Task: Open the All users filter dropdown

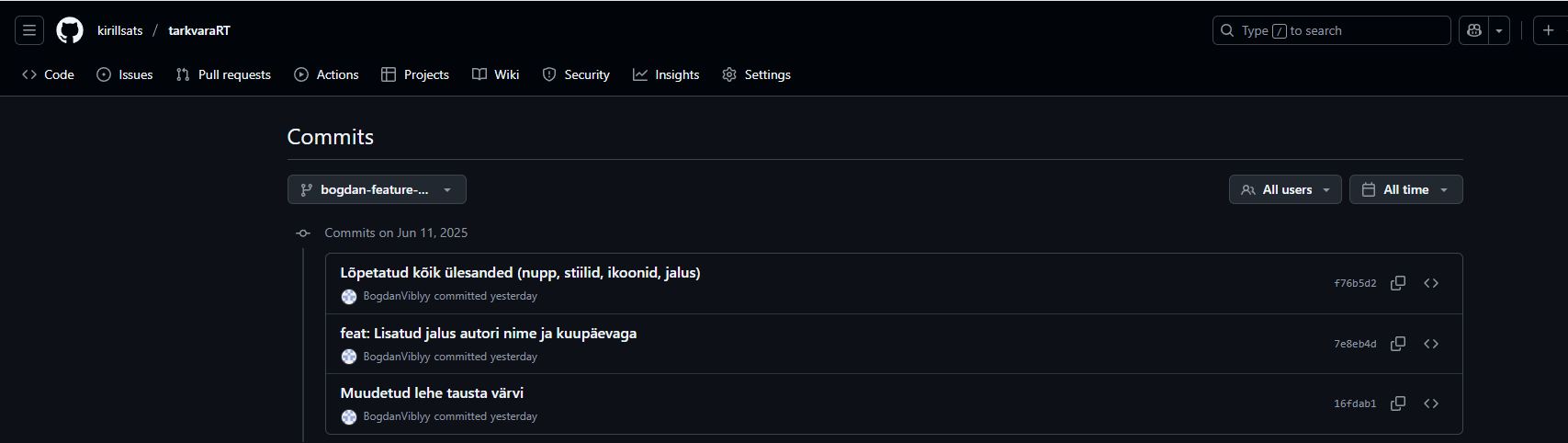Action: (x=1285, y=189)
